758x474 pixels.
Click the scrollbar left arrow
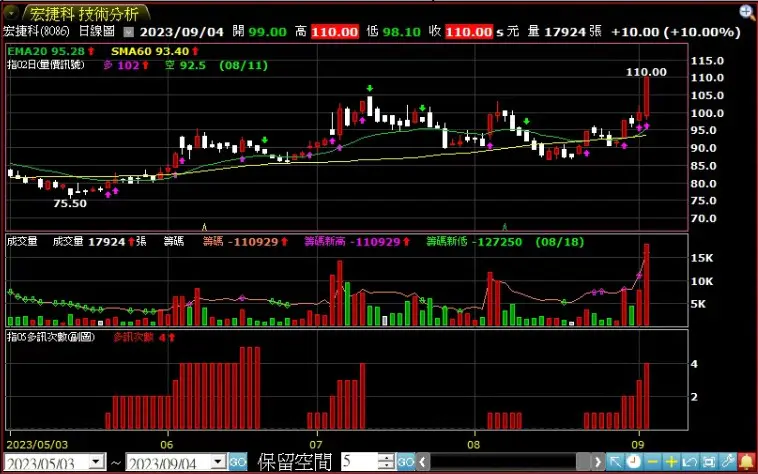[422, 462]
